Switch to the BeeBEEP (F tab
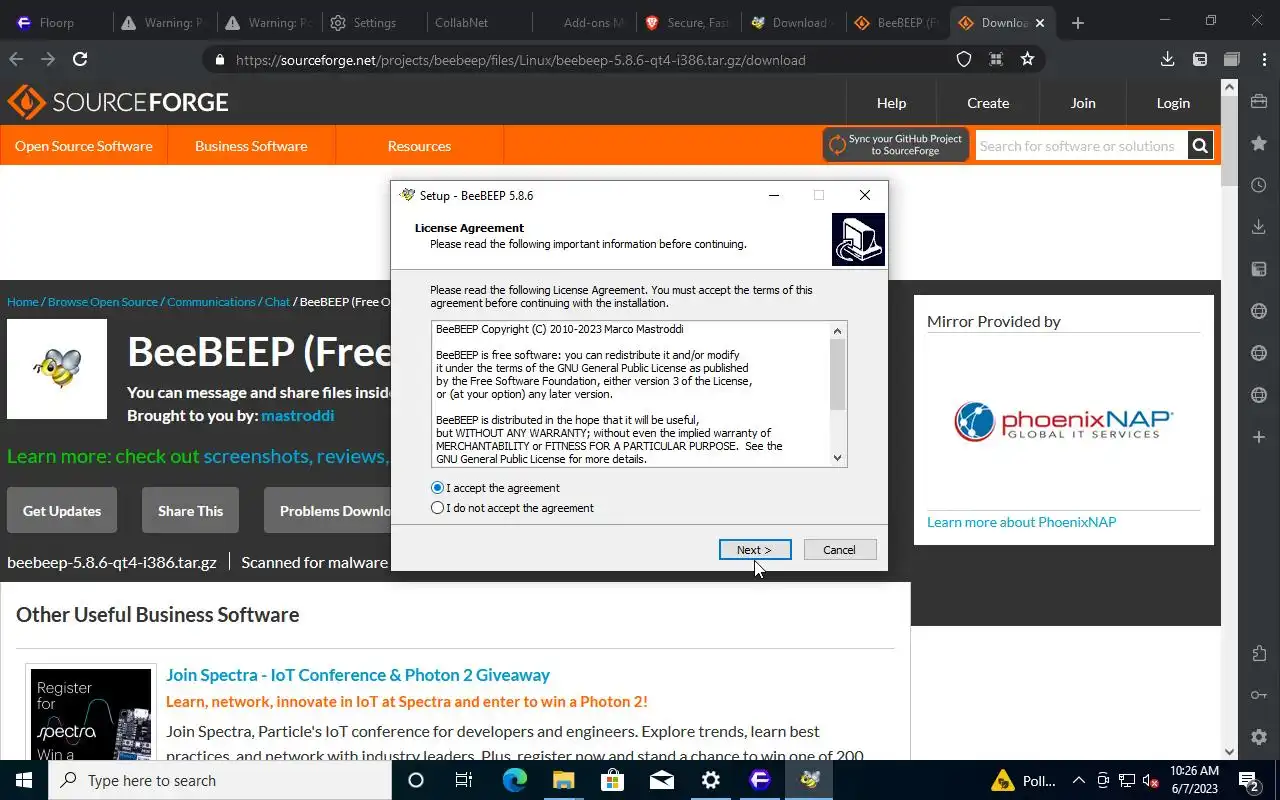Image resolution: width=1280 pixels, height=800 pixels. pyautogui.click(x=897, y=23)
